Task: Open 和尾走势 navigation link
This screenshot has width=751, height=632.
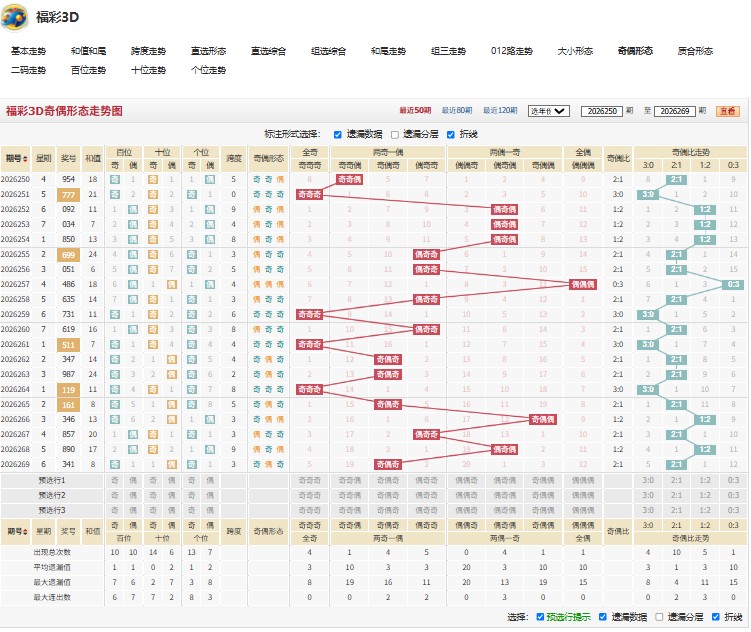Action: (x=388, y=51)
